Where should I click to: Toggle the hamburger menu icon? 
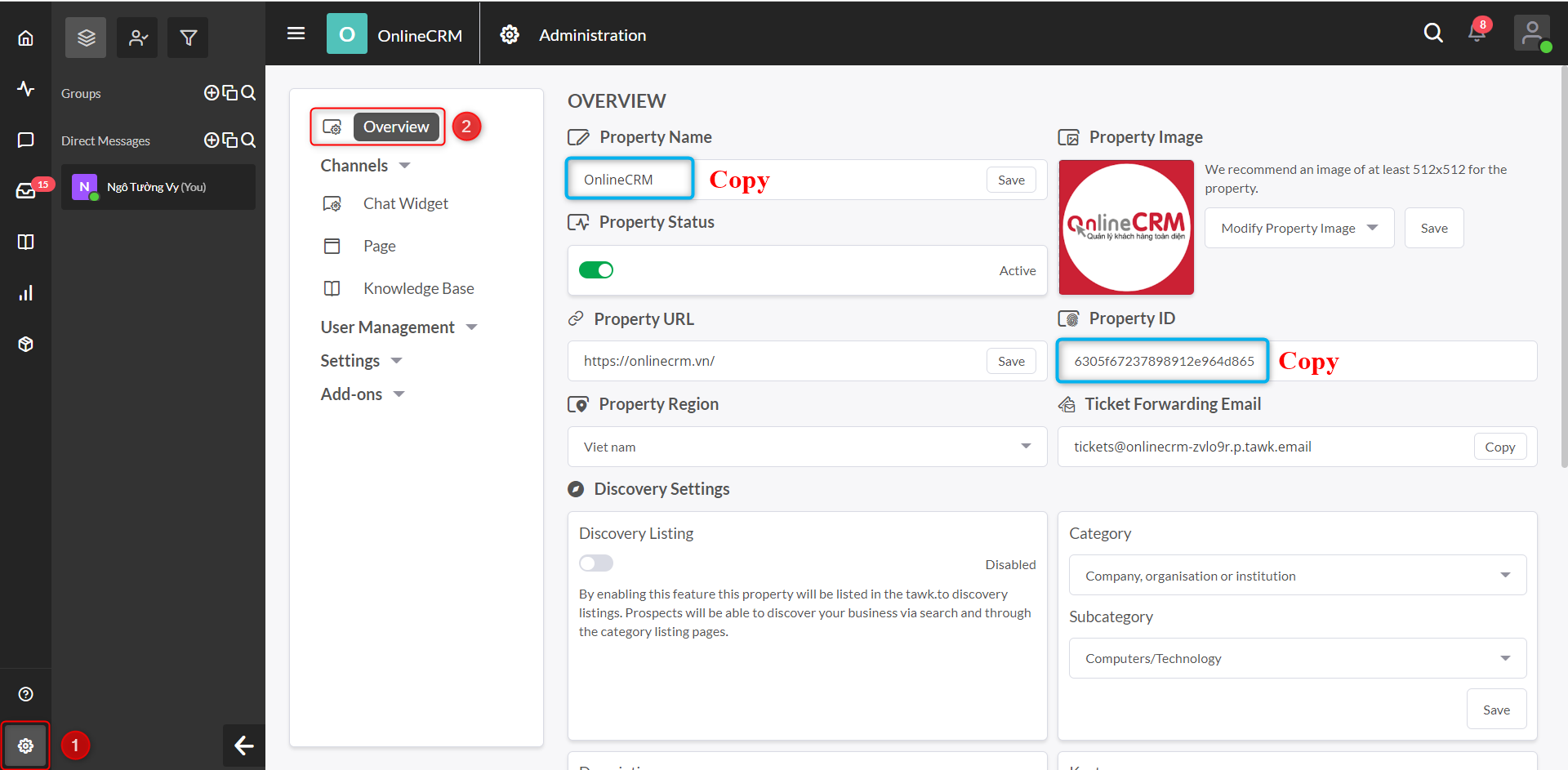[296, 33]
